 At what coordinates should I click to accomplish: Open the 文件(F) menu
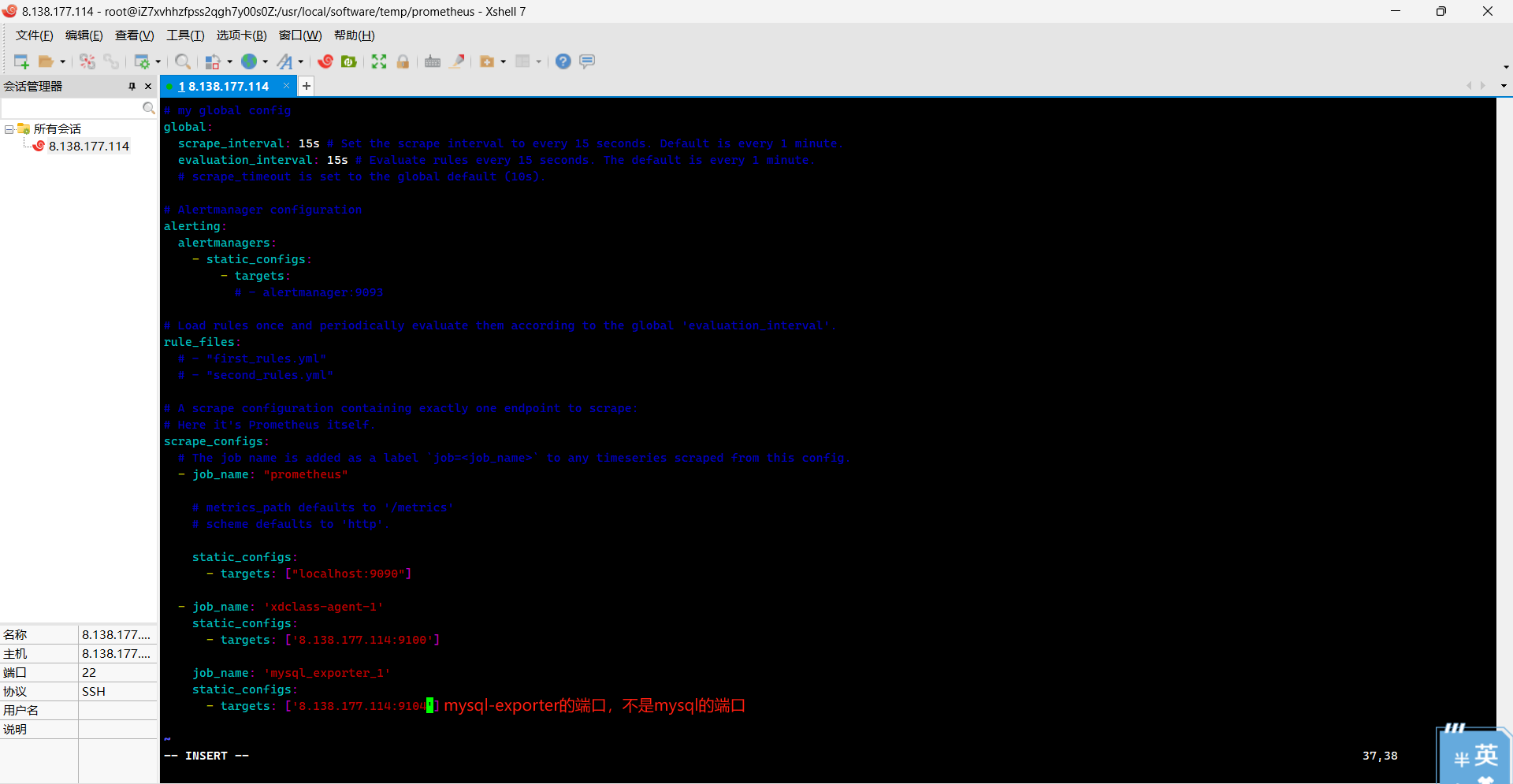coord(35,35)
